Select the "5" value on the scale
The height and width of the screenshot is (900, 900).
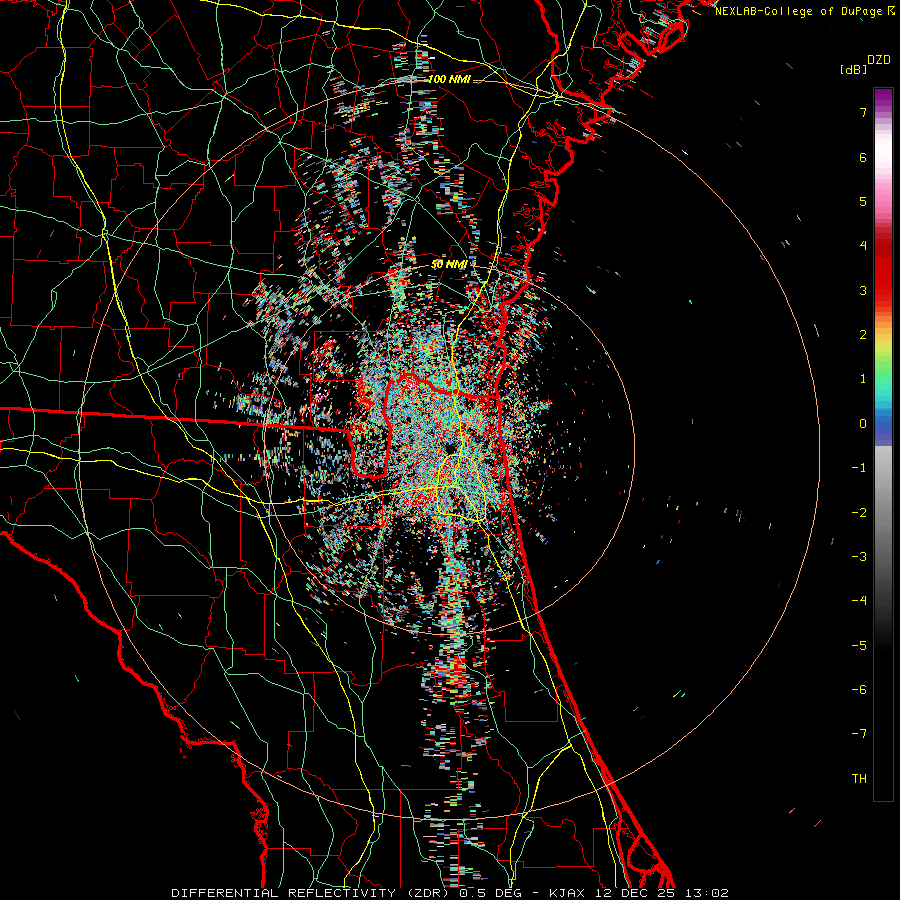(x=863, y=201)
